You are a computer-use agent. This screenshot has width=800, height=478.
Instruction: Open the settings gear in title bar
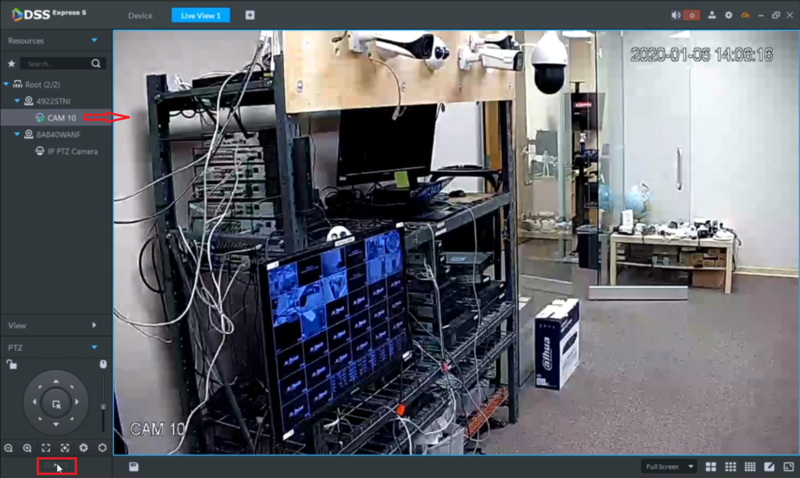click(729, 15)
